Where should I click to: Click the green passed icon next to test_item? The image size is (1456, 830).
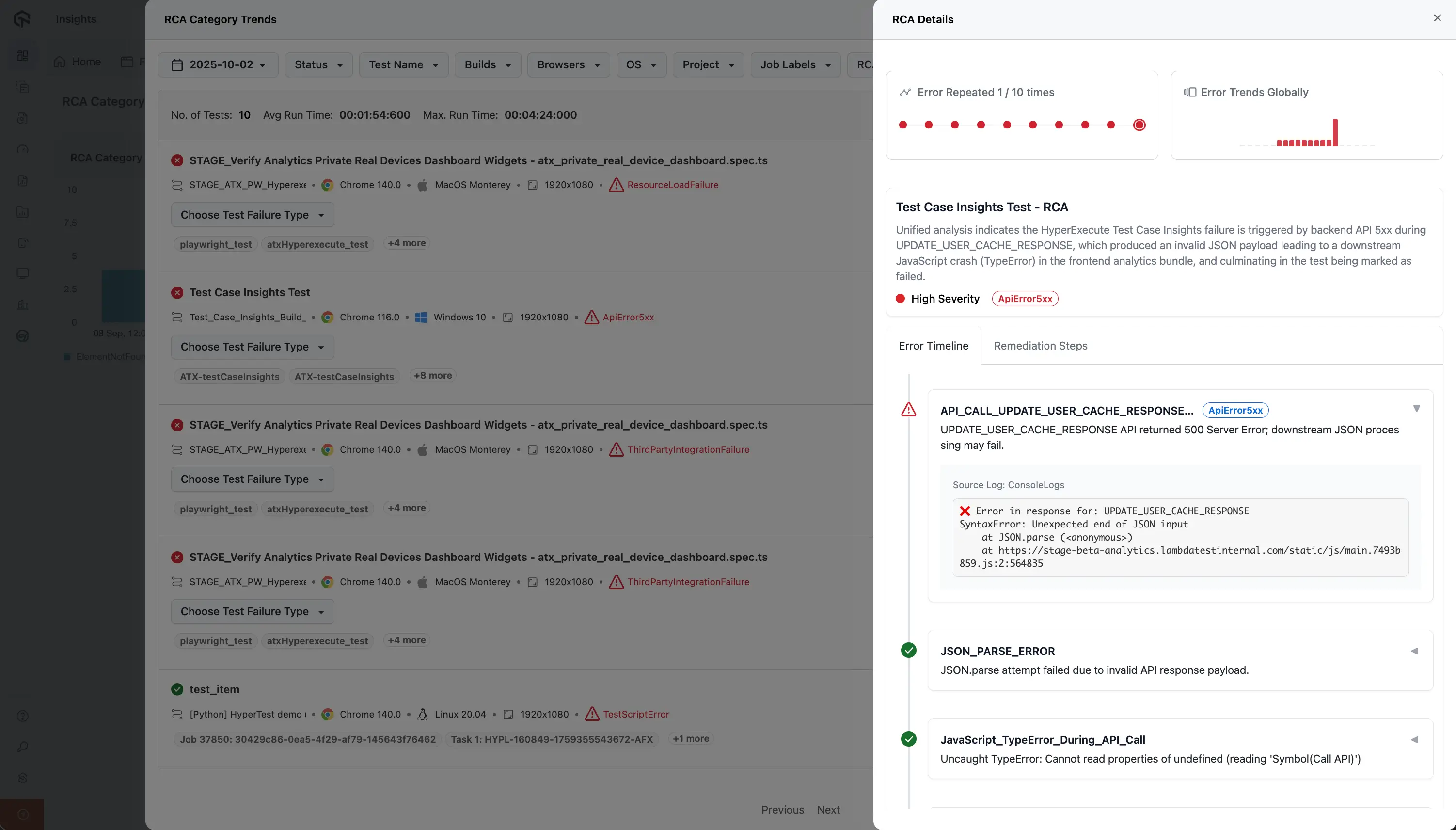coord(177,689)
